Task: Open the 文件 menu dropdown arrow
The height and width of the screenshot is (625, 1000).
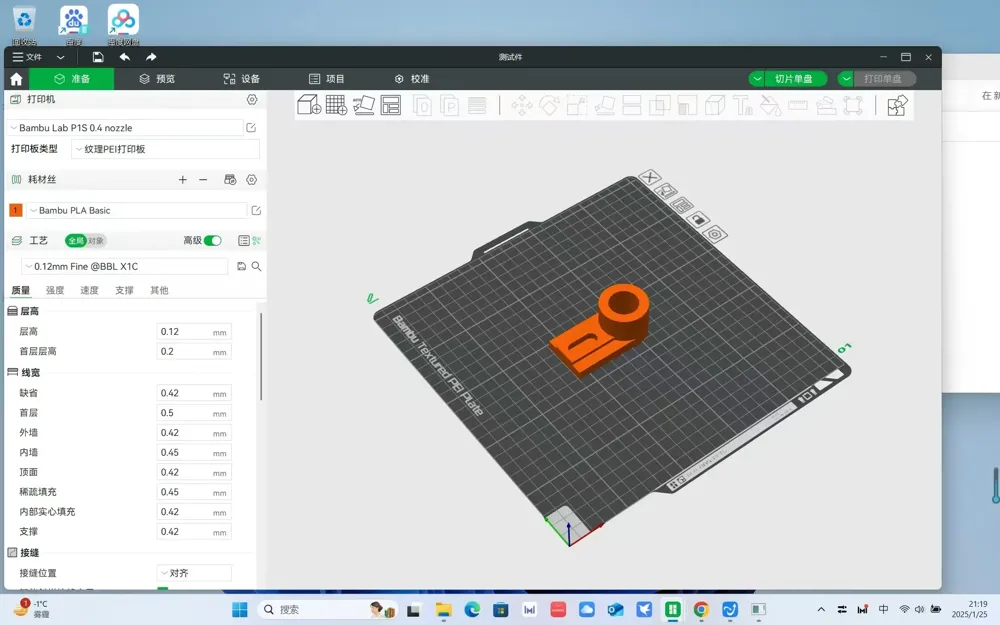Action: 61,57
